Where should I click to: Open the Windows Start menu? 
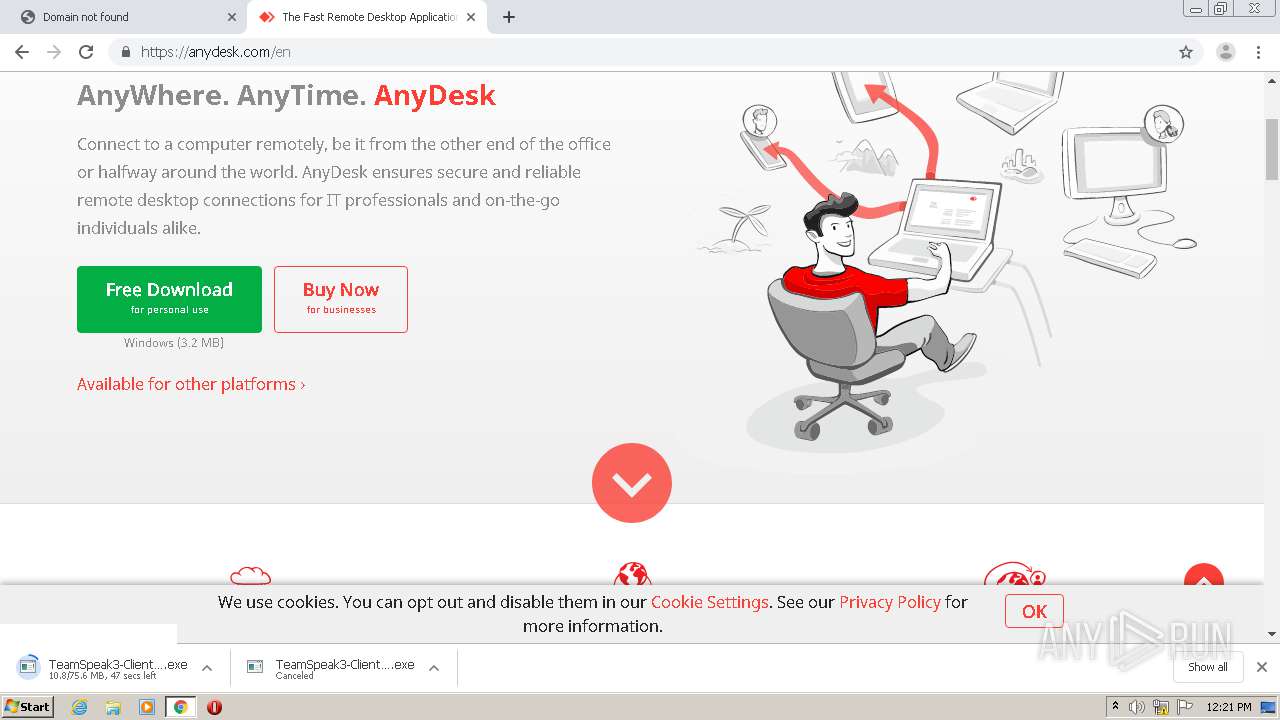27,707
